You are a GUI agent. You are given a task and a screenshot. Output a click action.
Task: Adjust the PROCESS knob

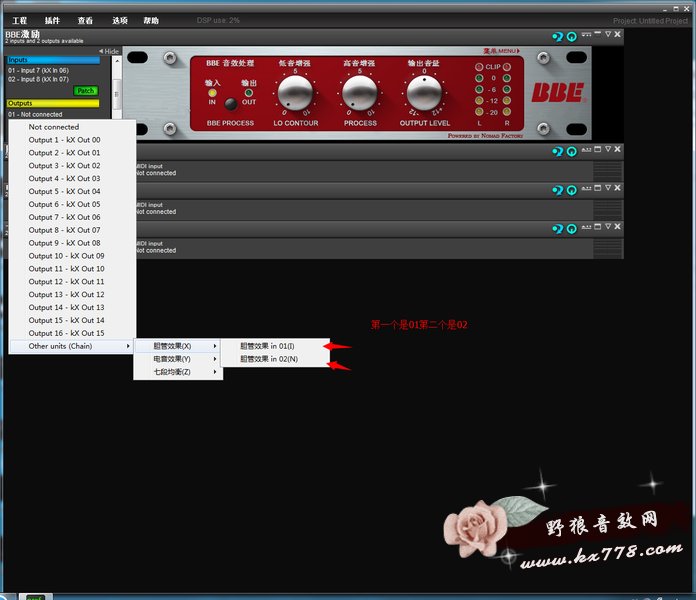[360, 93]
